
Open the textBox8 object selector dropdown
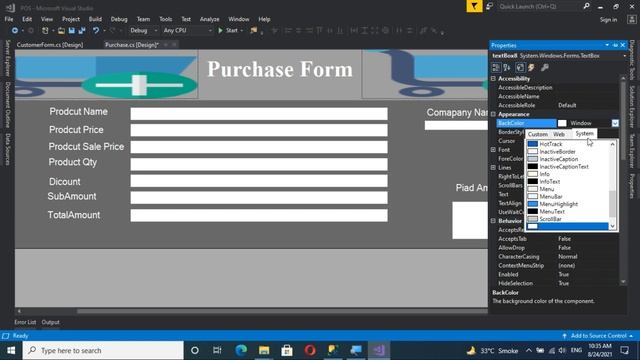click(624, 56)
